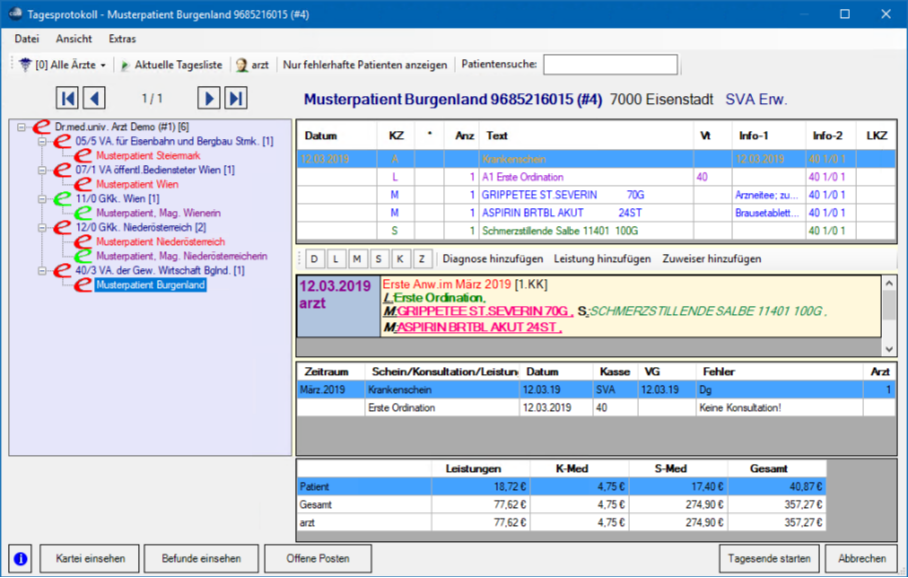Viewport: 908px width, 578px height.
Task: Click e-card icon beside Musterpatient Wien
Action: pyautogui.click(x=83, y=184)
